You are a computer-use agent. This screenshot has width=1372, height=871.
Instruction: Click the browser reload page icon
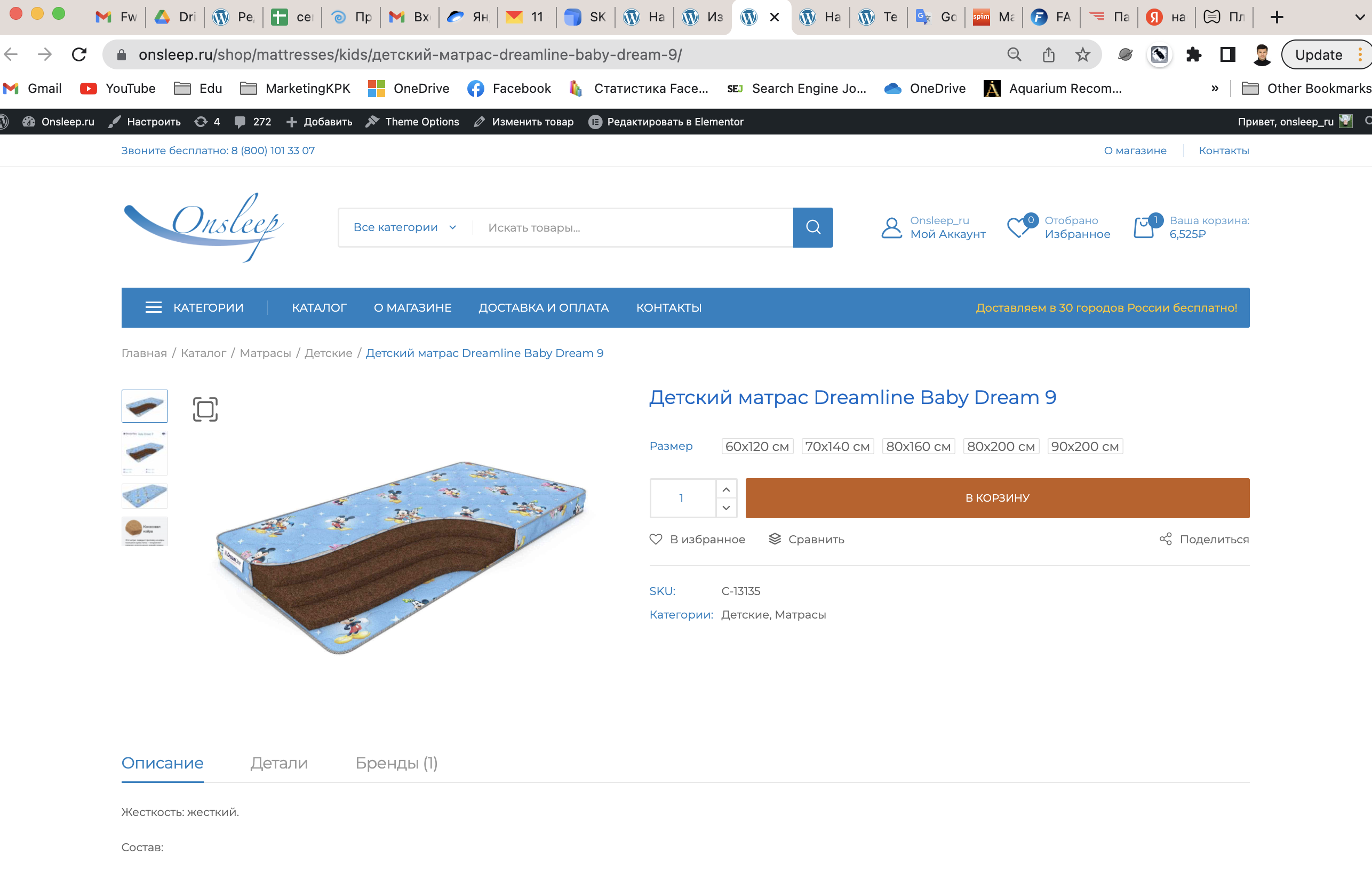click(79, 55)
